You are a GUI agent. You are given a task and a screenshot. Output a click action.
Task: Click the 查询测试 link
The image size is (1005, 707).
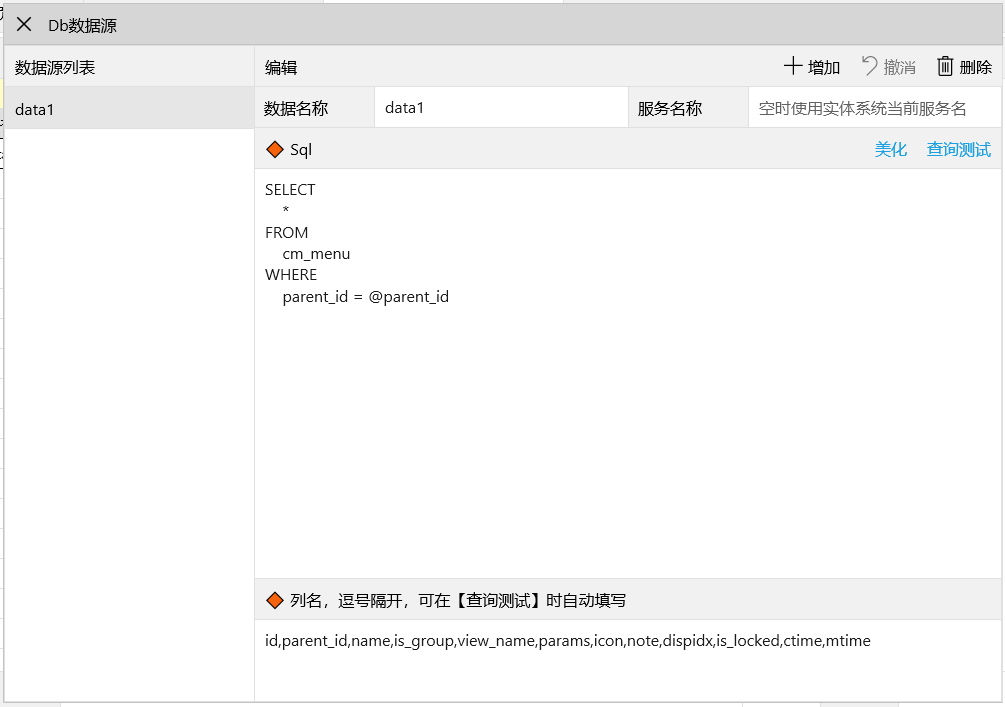[958, 149]
